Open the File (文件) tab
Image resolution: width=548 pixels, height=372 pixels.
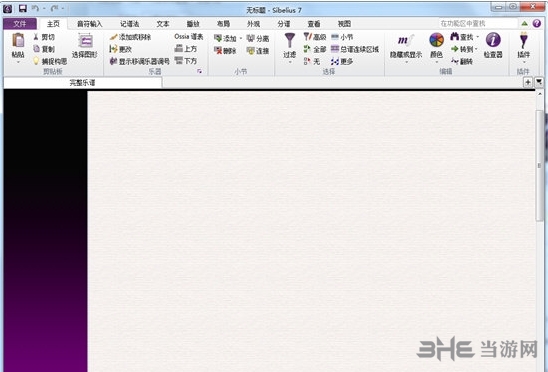[20, 24]
